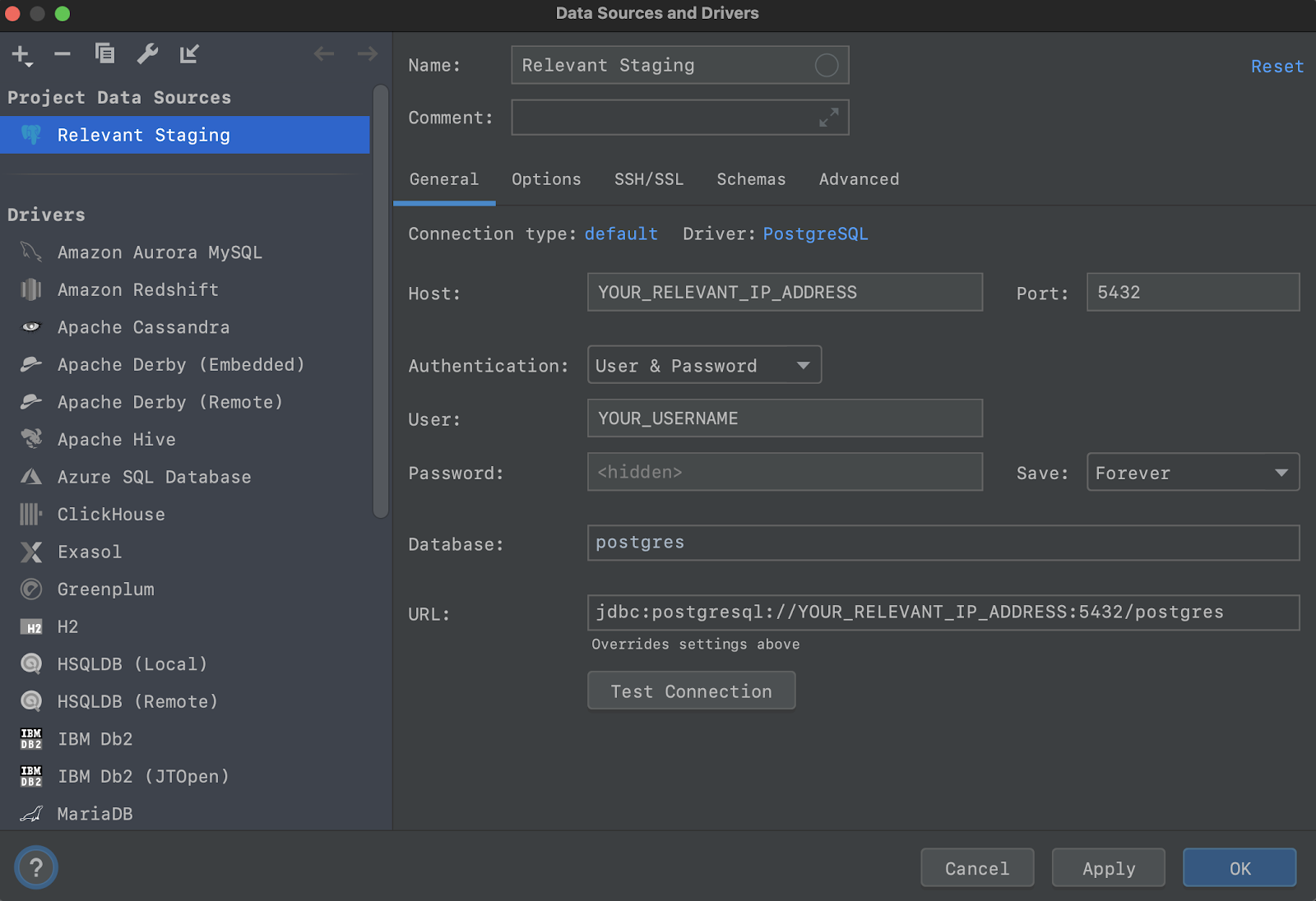Go forward with the right arrow

point(368,53)
